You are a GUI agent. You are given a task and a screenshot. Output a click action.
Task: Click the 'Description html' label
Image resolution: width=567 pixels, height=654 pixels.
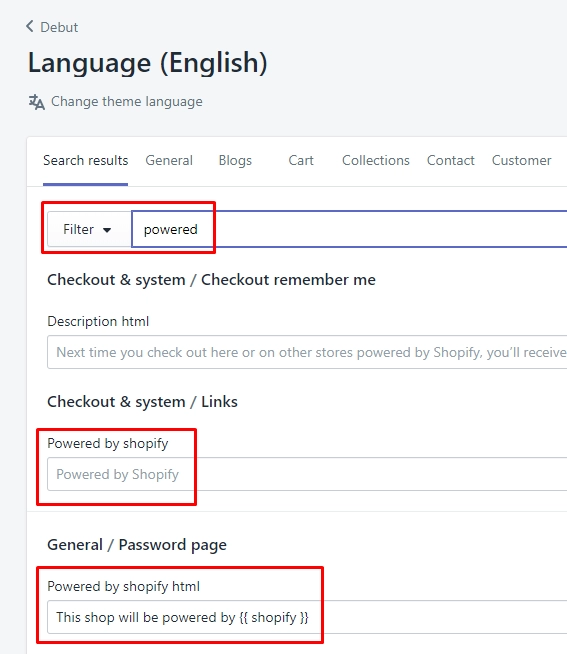pos(98,322)
